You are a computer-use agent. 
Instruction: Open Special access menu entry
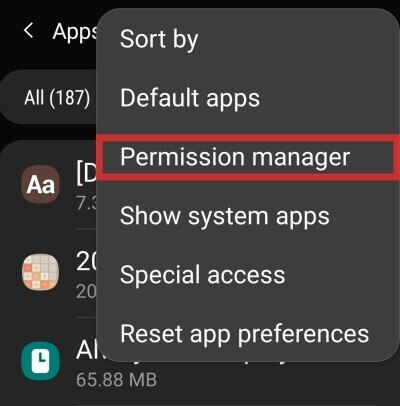click(203, 275)
